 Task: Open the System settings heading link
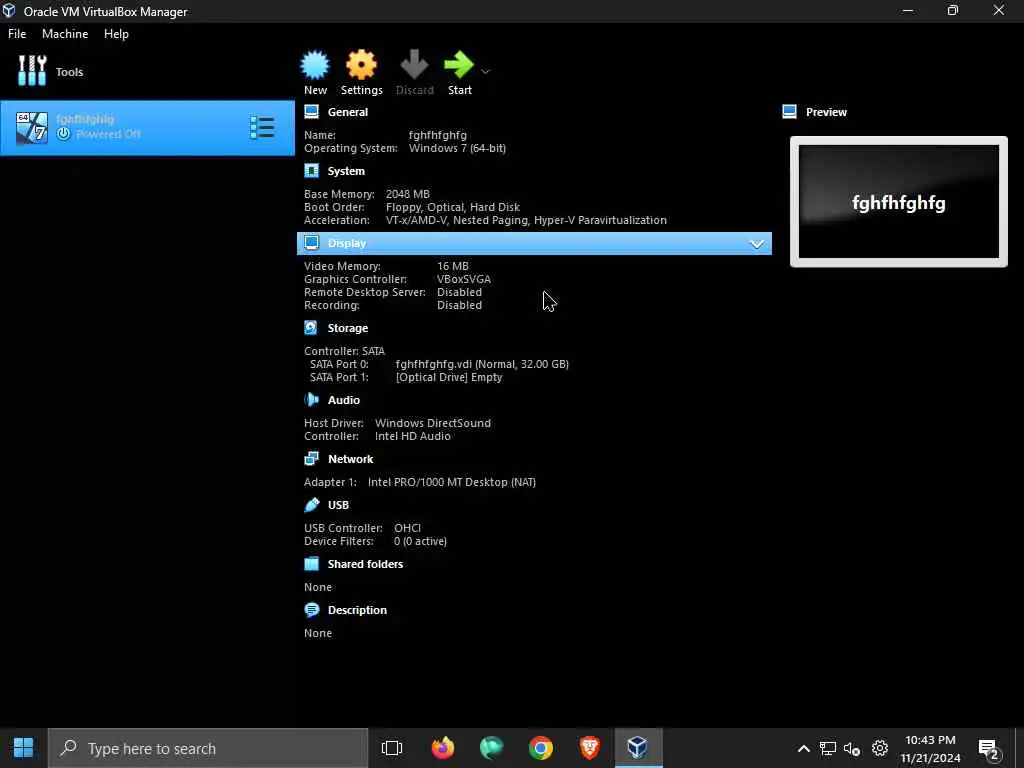coord(346,171)
